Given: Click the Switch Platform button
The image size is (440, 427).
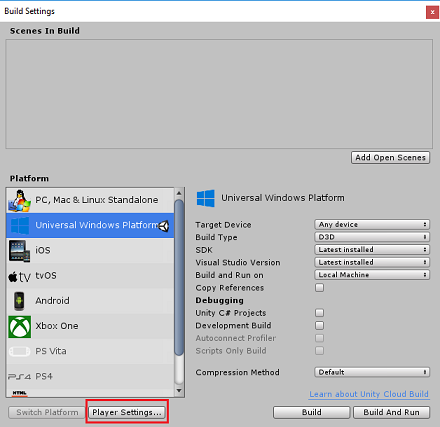Looking at the screenshot, I should click(x=47, y=412).
